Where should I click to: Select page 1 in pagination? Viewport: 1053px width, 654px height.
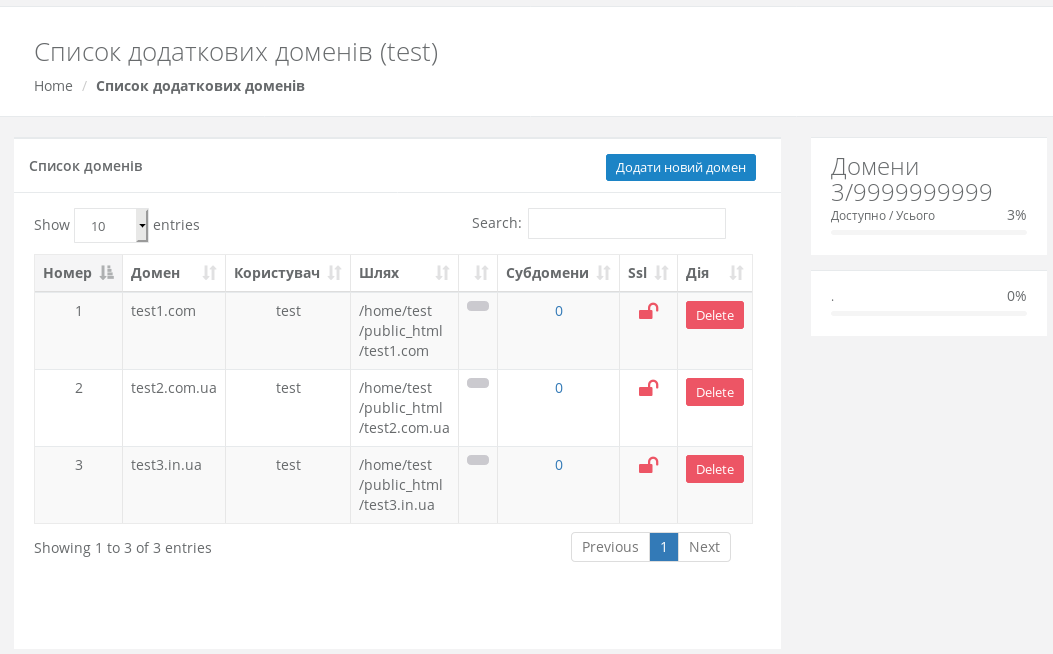(x=664, y=547)
